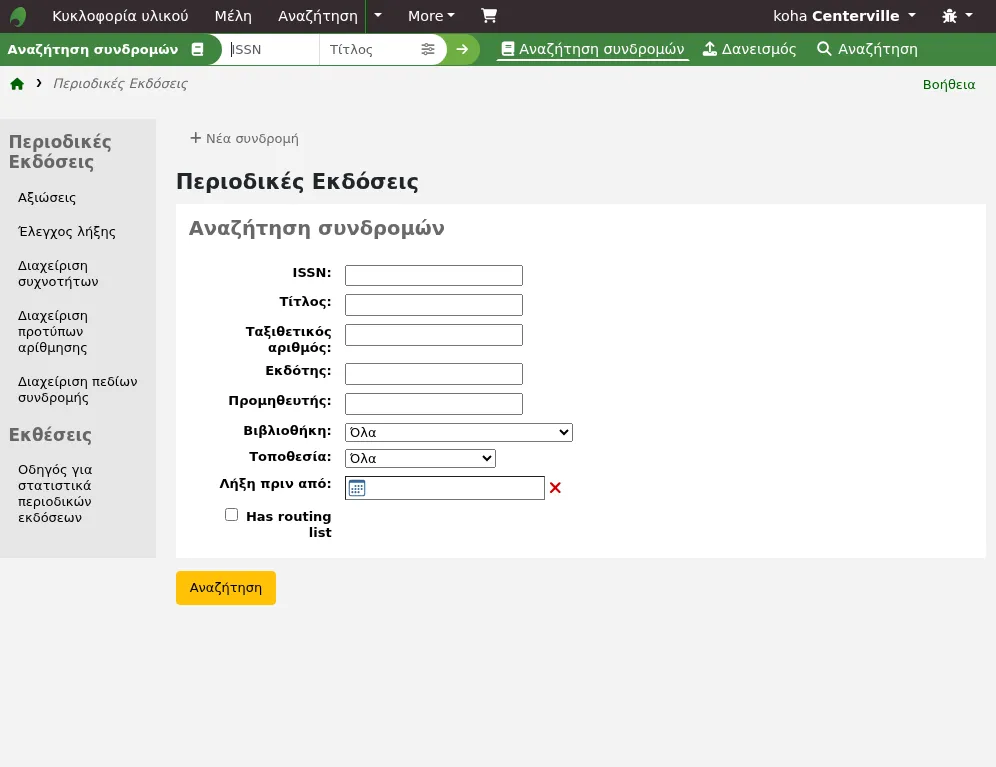Open Αναζήτηση in top navigation
This screenshot has width=996, height=767.
pos(318,16)
